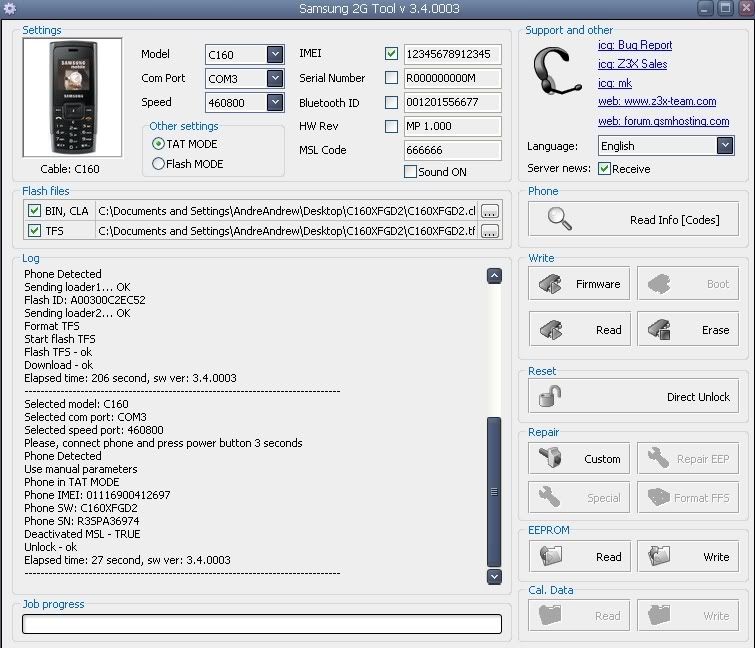Screen dimensions: 755x648
Task: Click the Special wrench icon
Action: (x=549, y=497)
